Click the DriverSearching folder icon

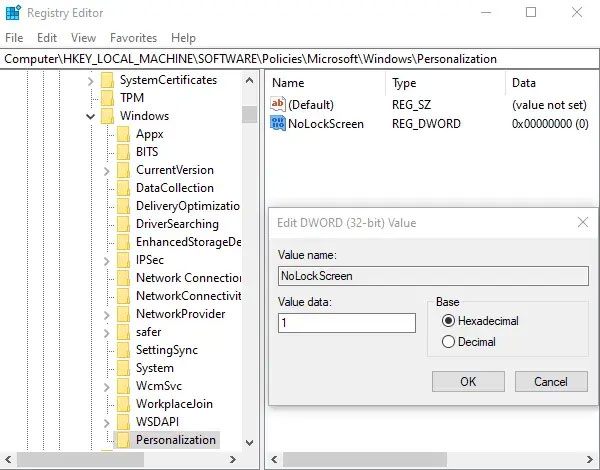click(x=124, y=224)
